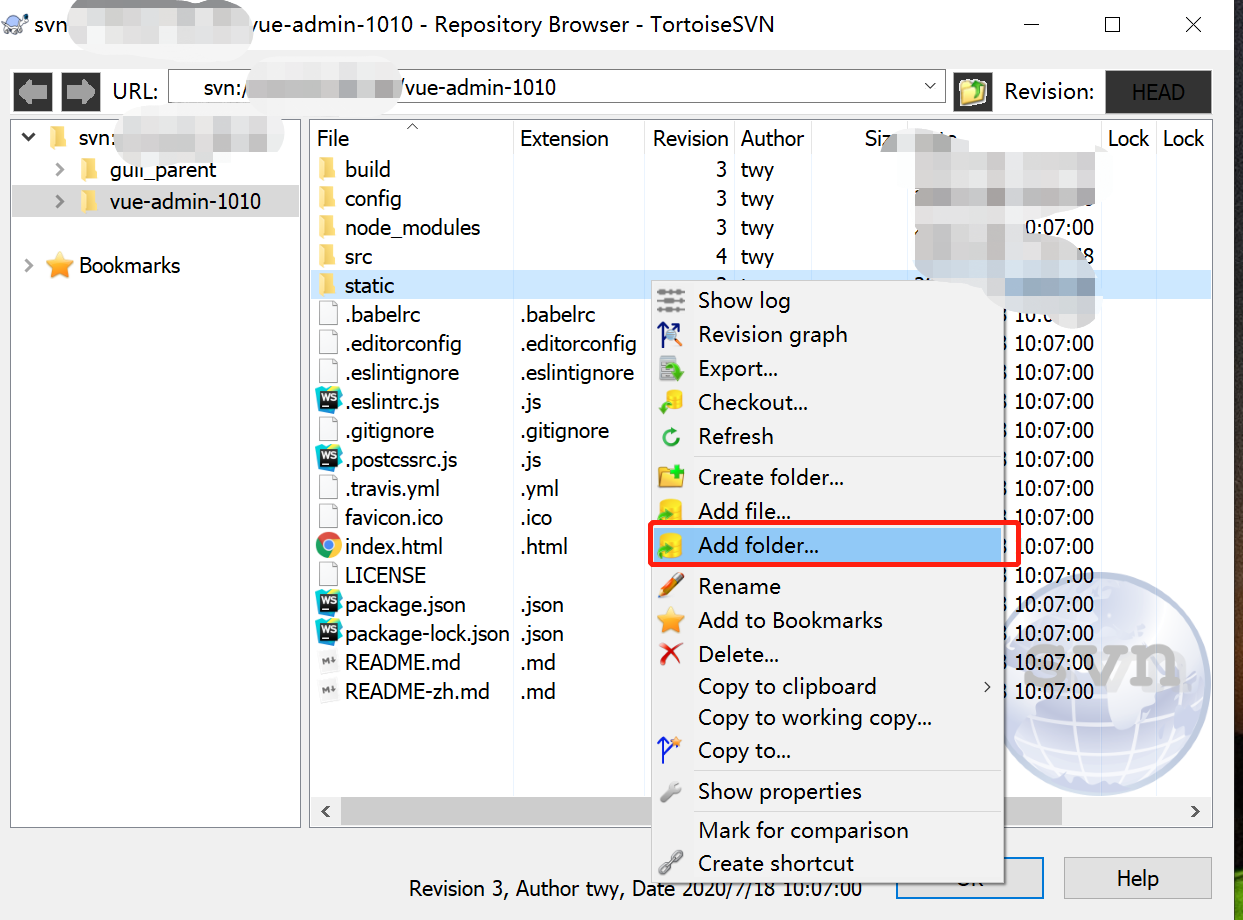Open the Copy to clipboard submenu
This screenshot has width=1243, height=920.
pyautogui.click(x=827, y=686)
